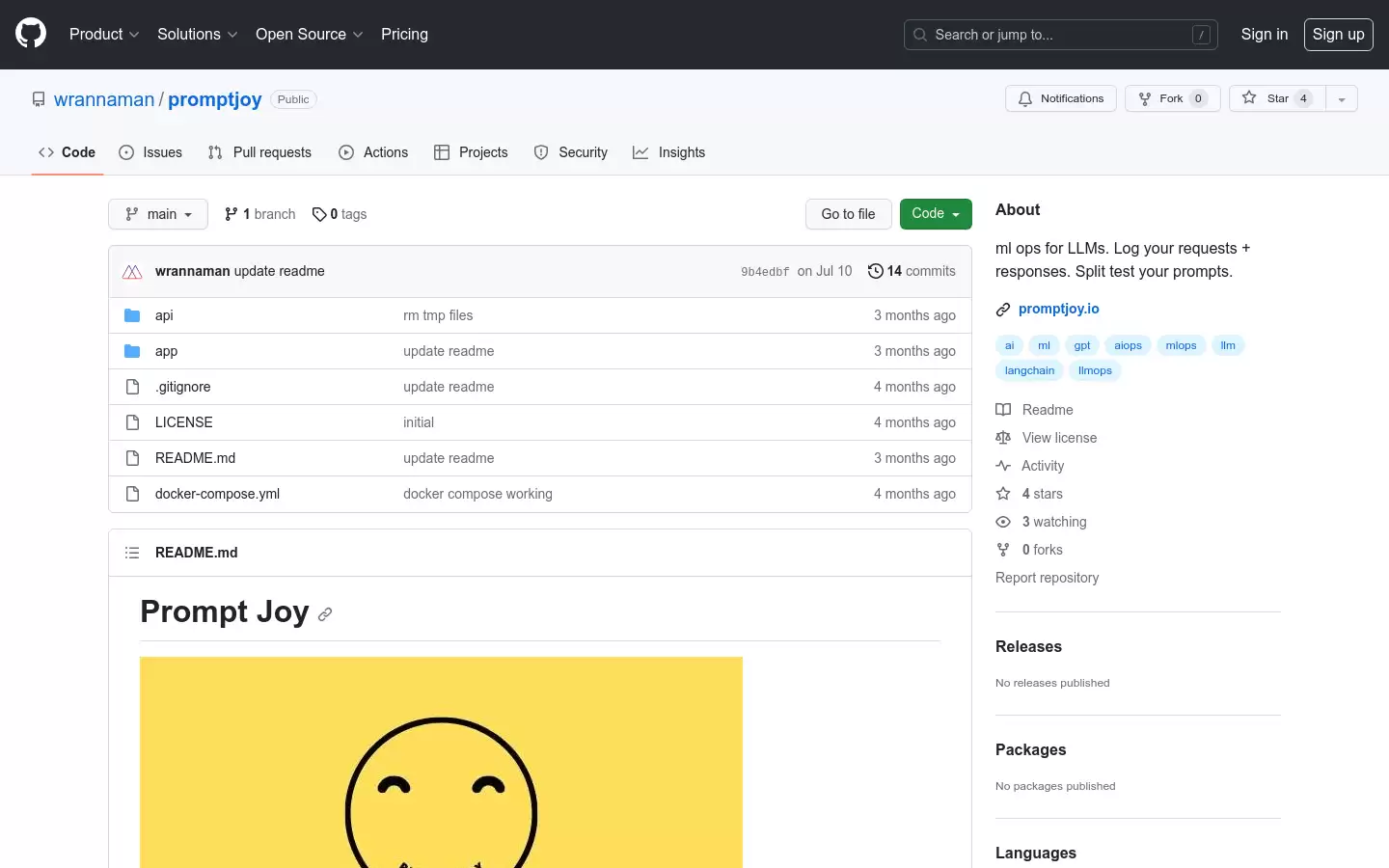Click the GitHub logo icon
Image resolution: width=1389 pixels, height=868 pixels.
31,34
